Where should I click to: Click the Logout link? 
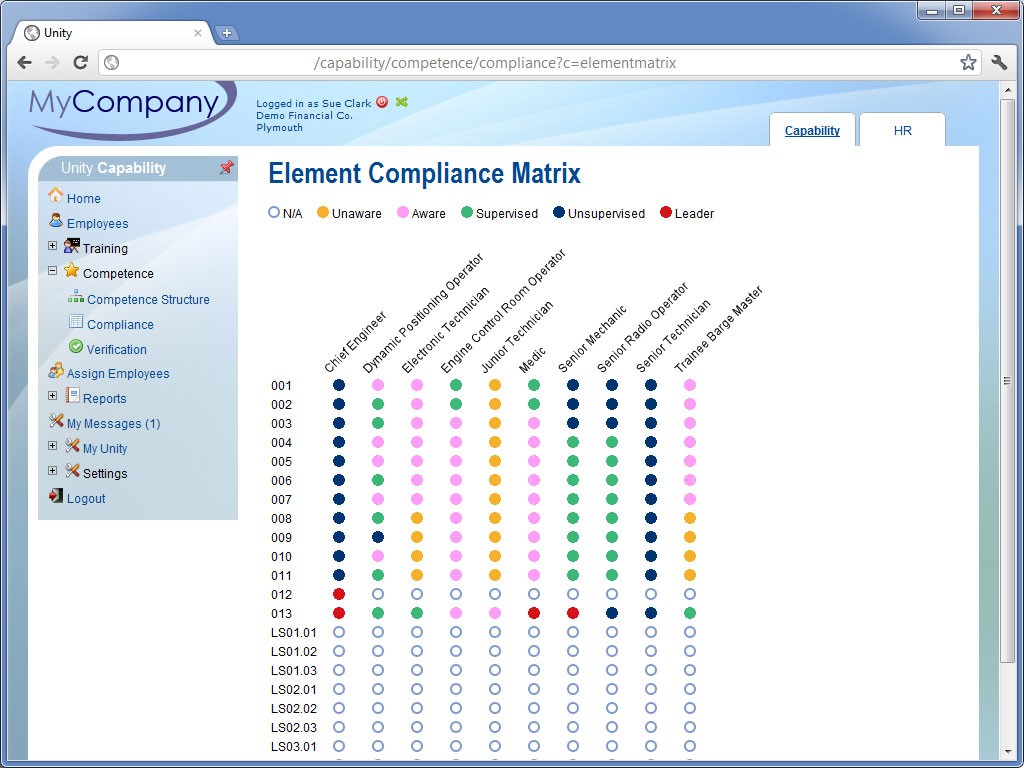click(x=86, y=498)
